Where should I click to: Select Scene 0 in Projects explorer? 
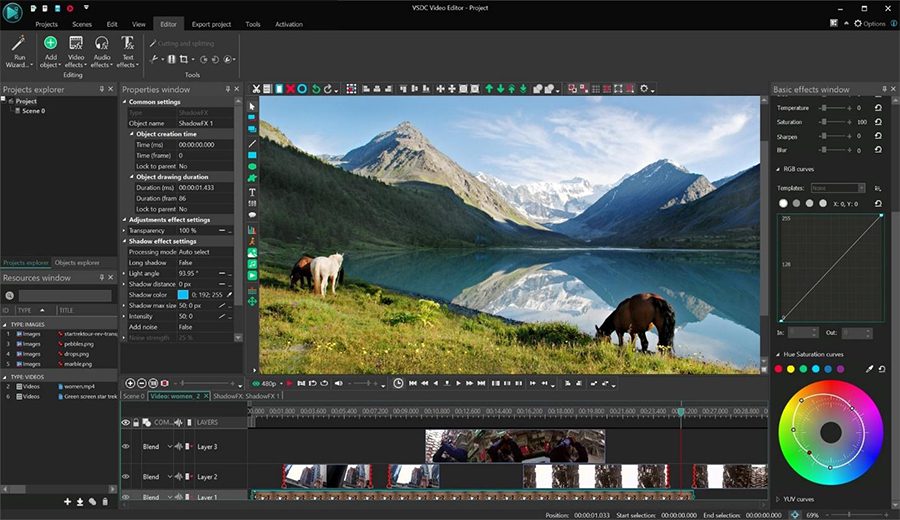click(x=33, y=111)
